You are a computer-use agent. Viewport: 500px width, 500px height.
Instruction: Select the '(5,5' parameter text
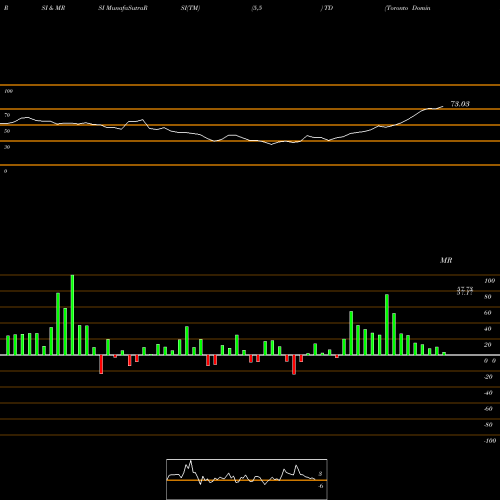coord(257,8)
